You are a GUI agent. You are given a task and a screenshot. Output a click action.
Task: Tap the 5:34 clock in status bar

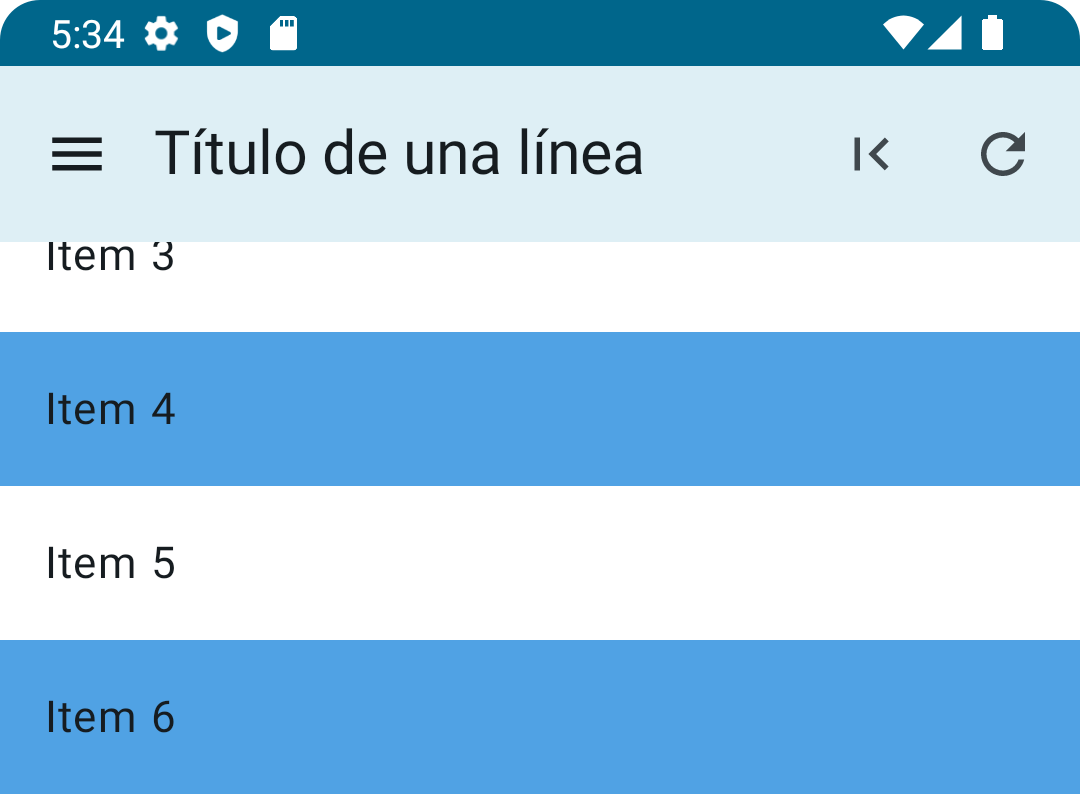coord(88,35)
